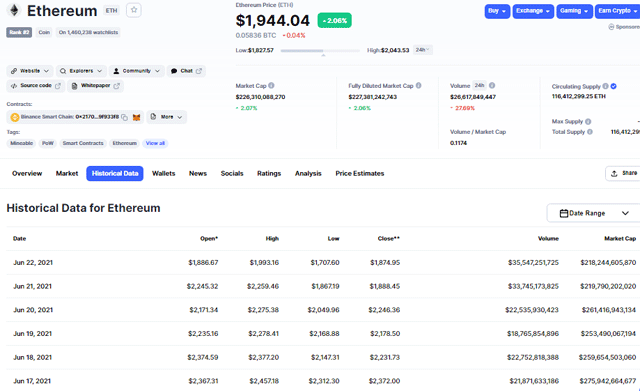The height and width of the screenshot is (391, 640).
Task: Click the Total Supply info icon
Action: point(590,132)
